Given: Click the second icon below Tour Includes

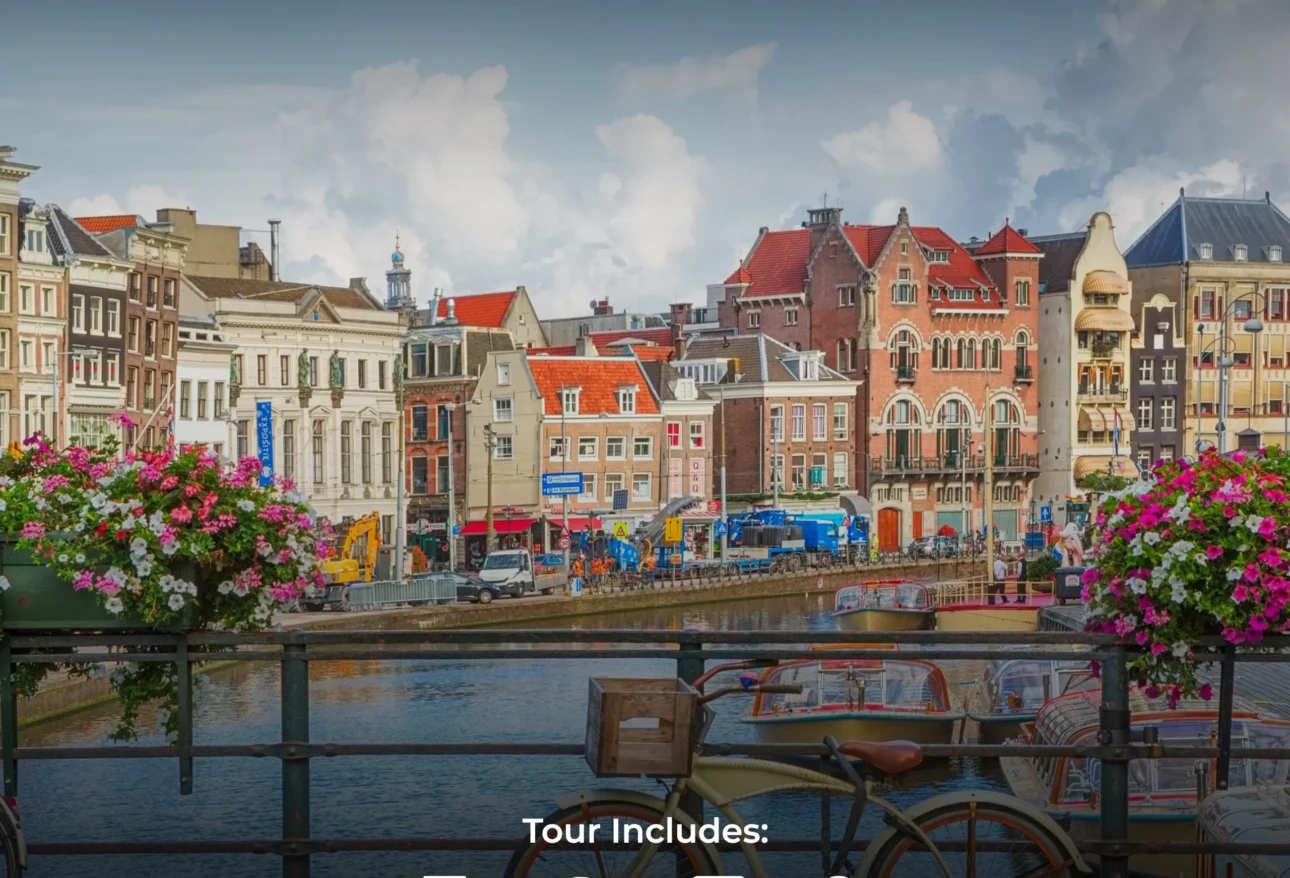Looking at the screenshot, I should click(x=580, y=875).
